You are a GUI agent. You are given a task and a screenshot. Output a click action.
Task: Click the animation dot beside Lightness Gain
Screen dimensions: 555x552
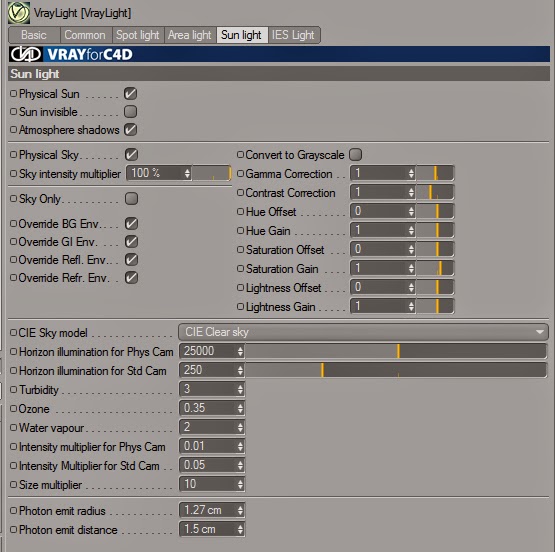240,306
